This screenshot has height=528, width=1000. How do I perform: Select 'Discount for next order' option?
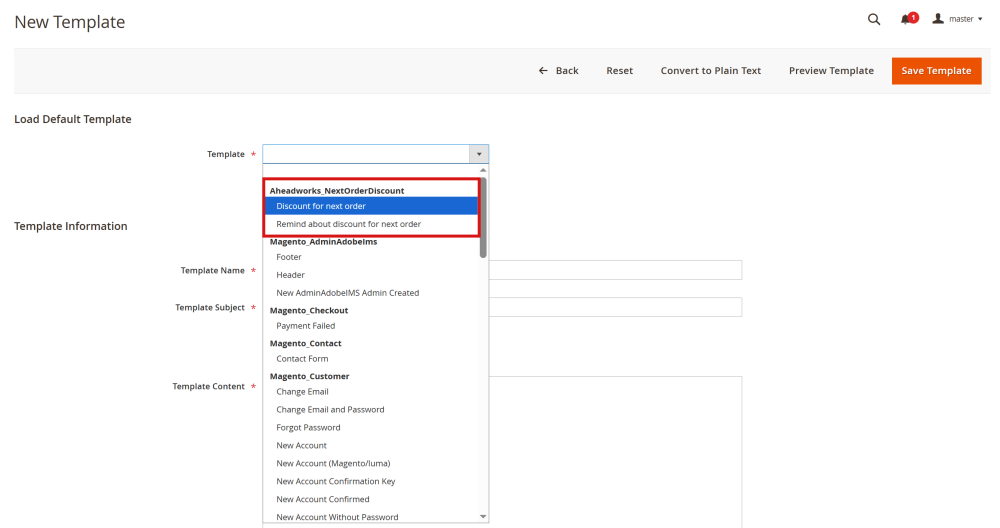(371, 206)
